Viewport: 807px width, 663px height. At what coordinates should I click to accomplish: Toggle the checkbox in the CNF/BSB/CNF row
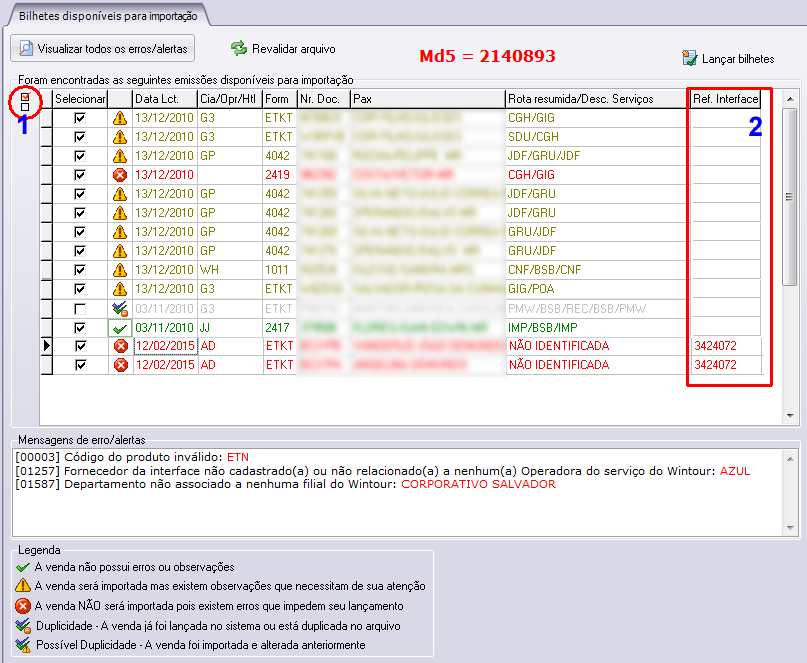(x=80, y=270)
